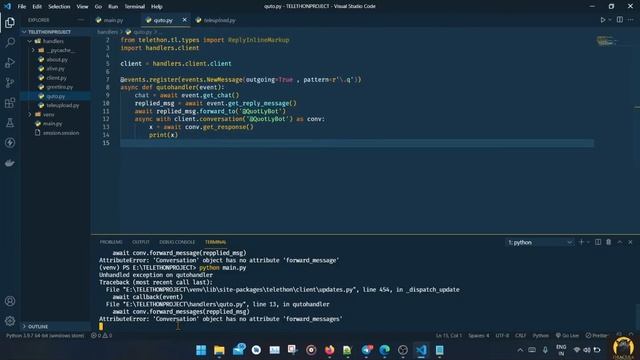This screenshot has height=360, width=640.
Task: Switch to the PROBLEMS panel tab
Action: pyautogui.click(x=111, y=242)
